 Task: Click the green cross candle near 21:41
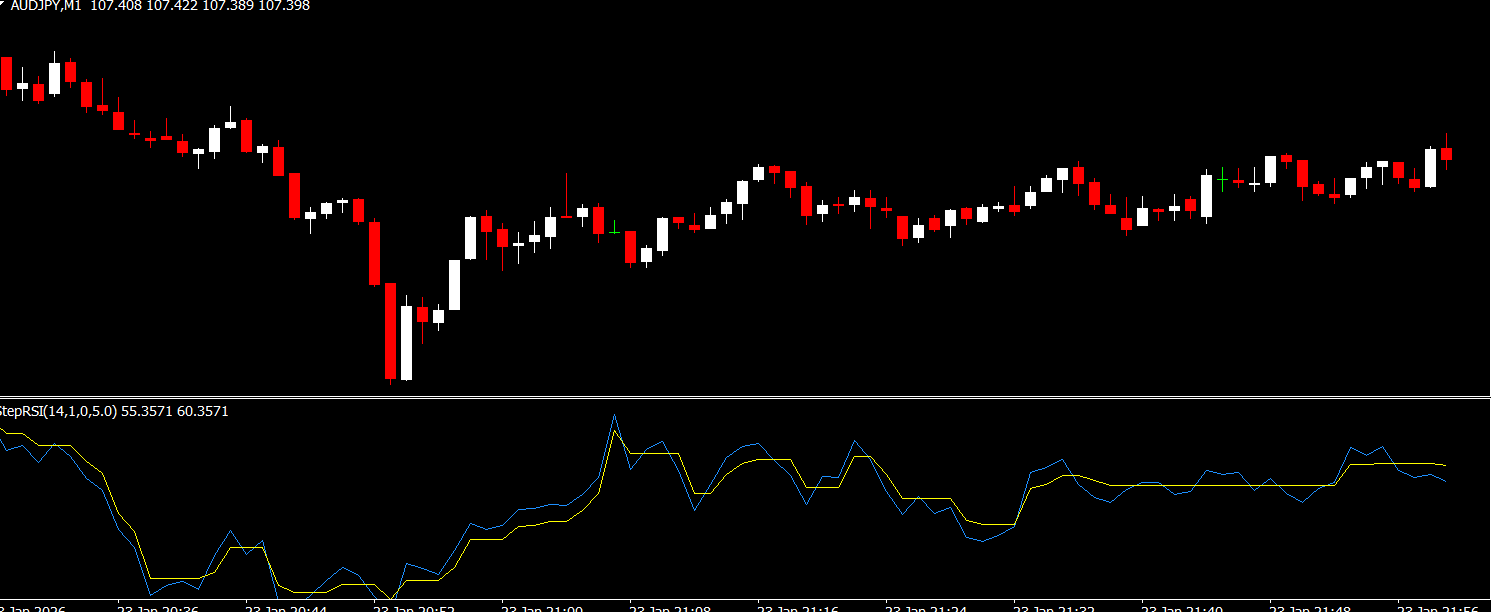point(1222,181)
